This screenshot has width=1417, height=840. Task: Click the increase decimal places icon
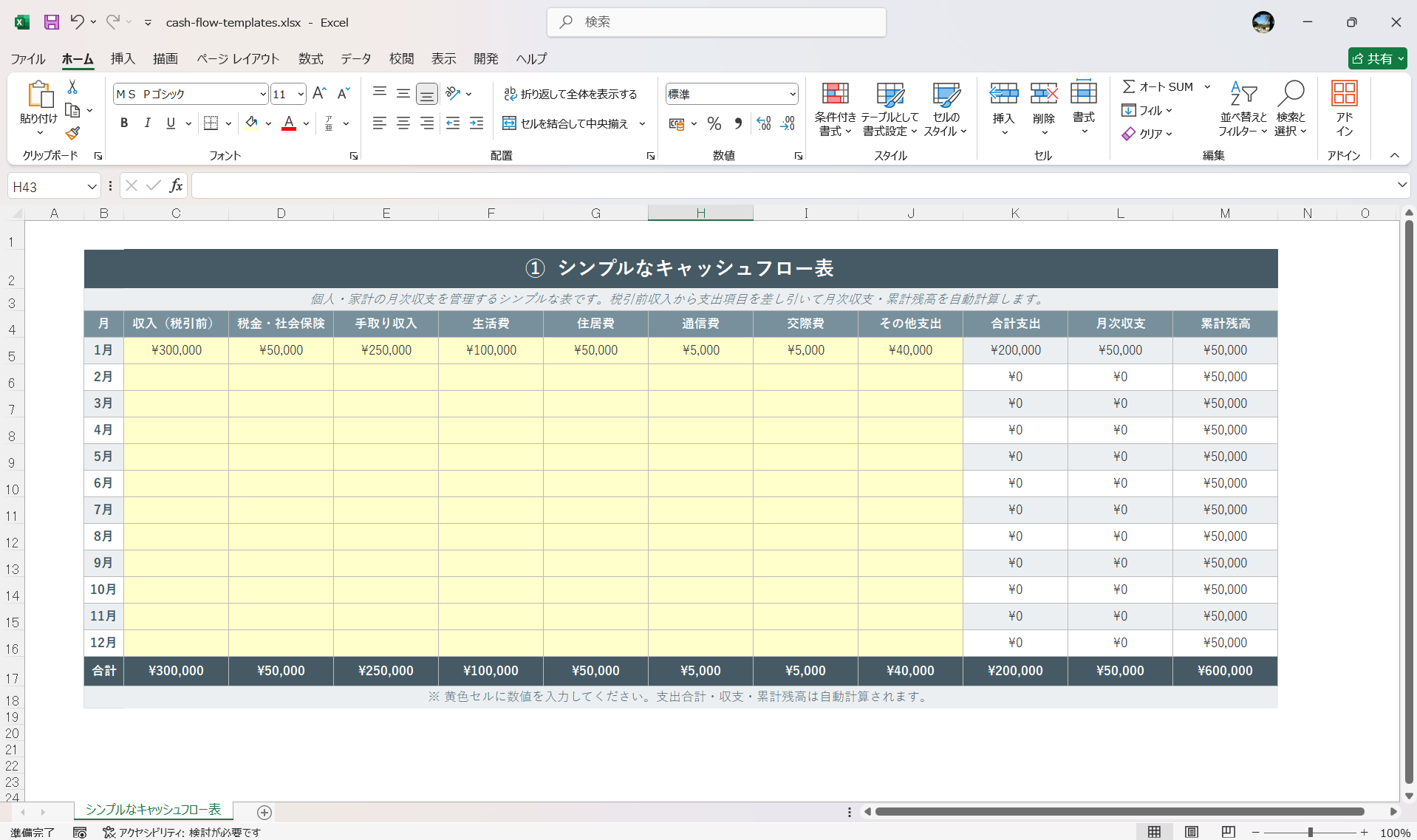764,124
